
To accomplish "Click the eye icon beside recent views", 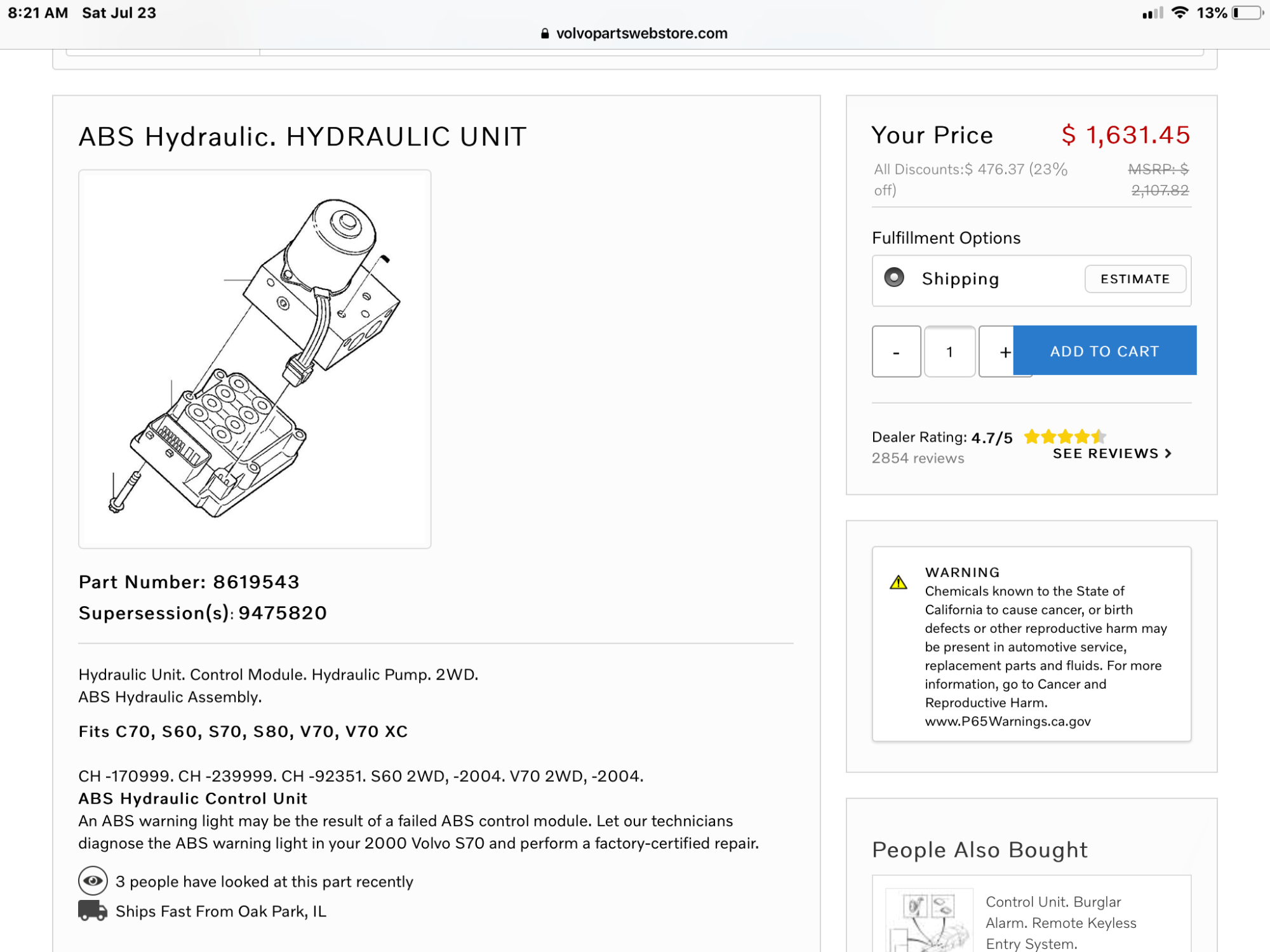I will pos(93,881).
